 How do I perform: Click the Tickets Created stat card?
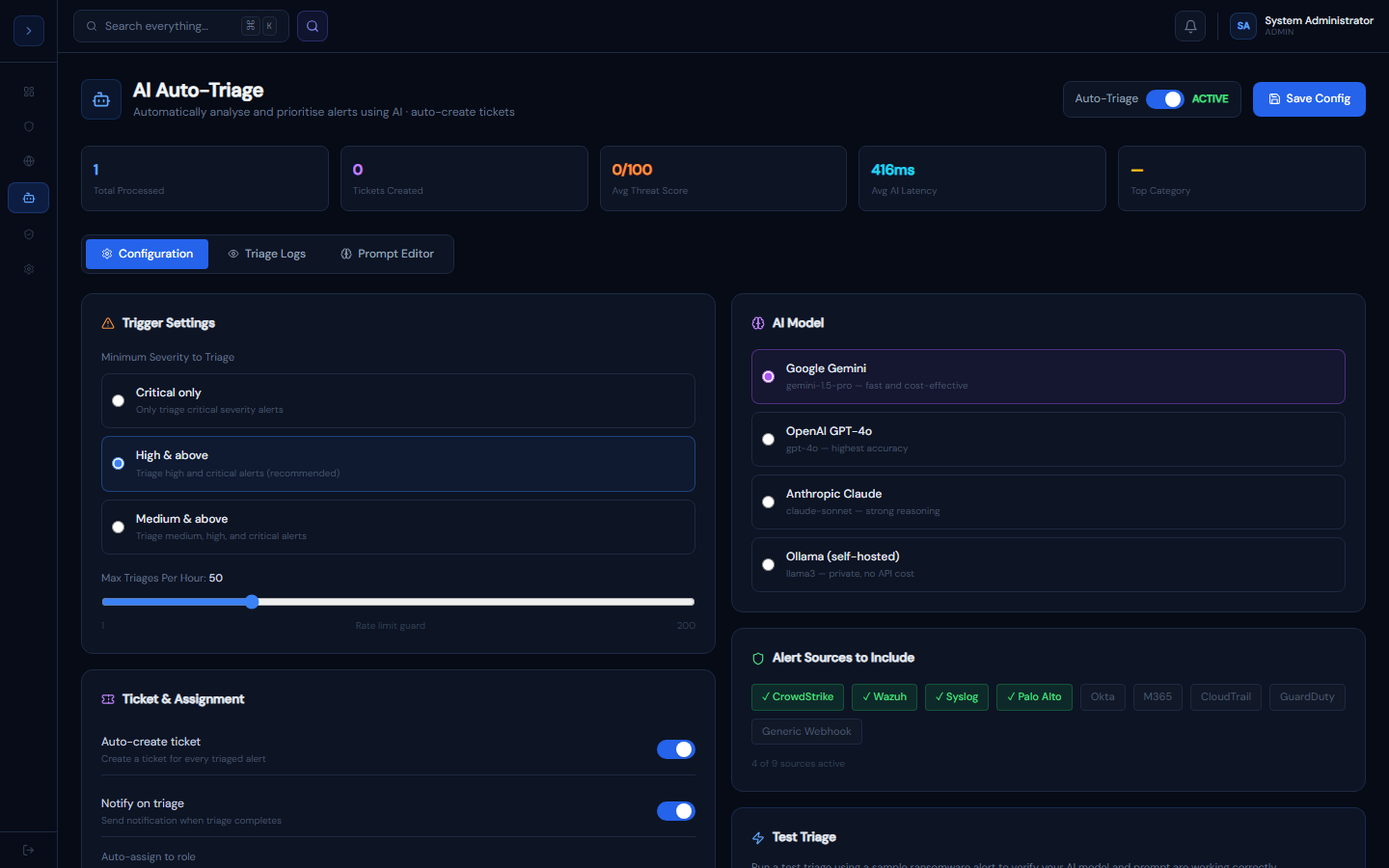(464, 178)
